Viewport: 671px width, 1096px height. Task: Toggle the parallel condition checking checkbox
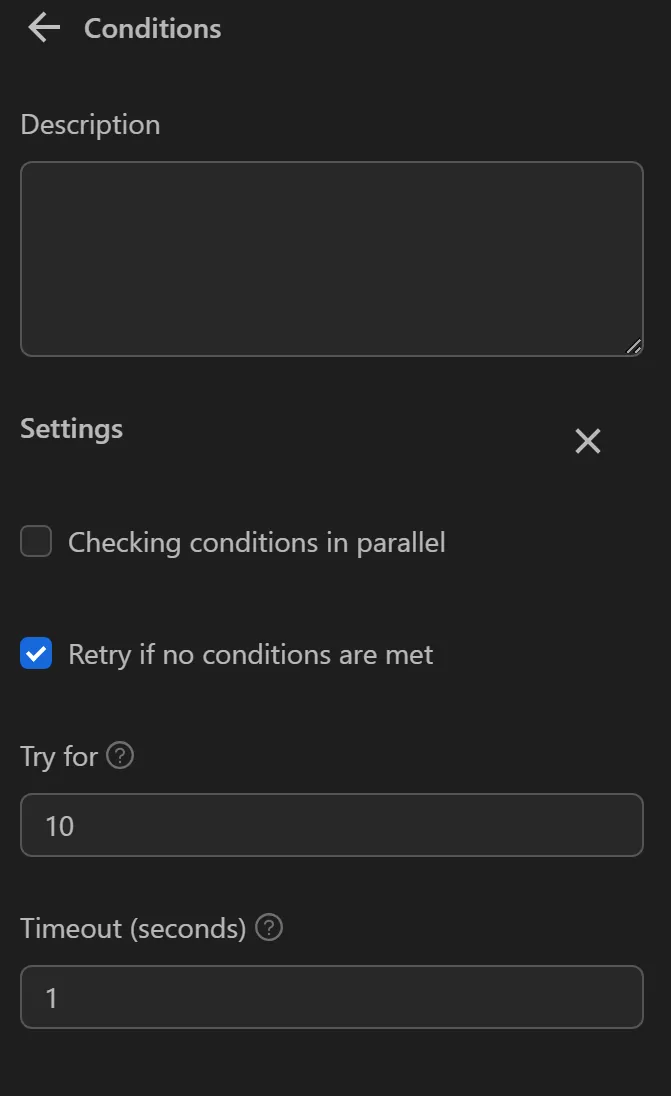(x=35, y=541)
